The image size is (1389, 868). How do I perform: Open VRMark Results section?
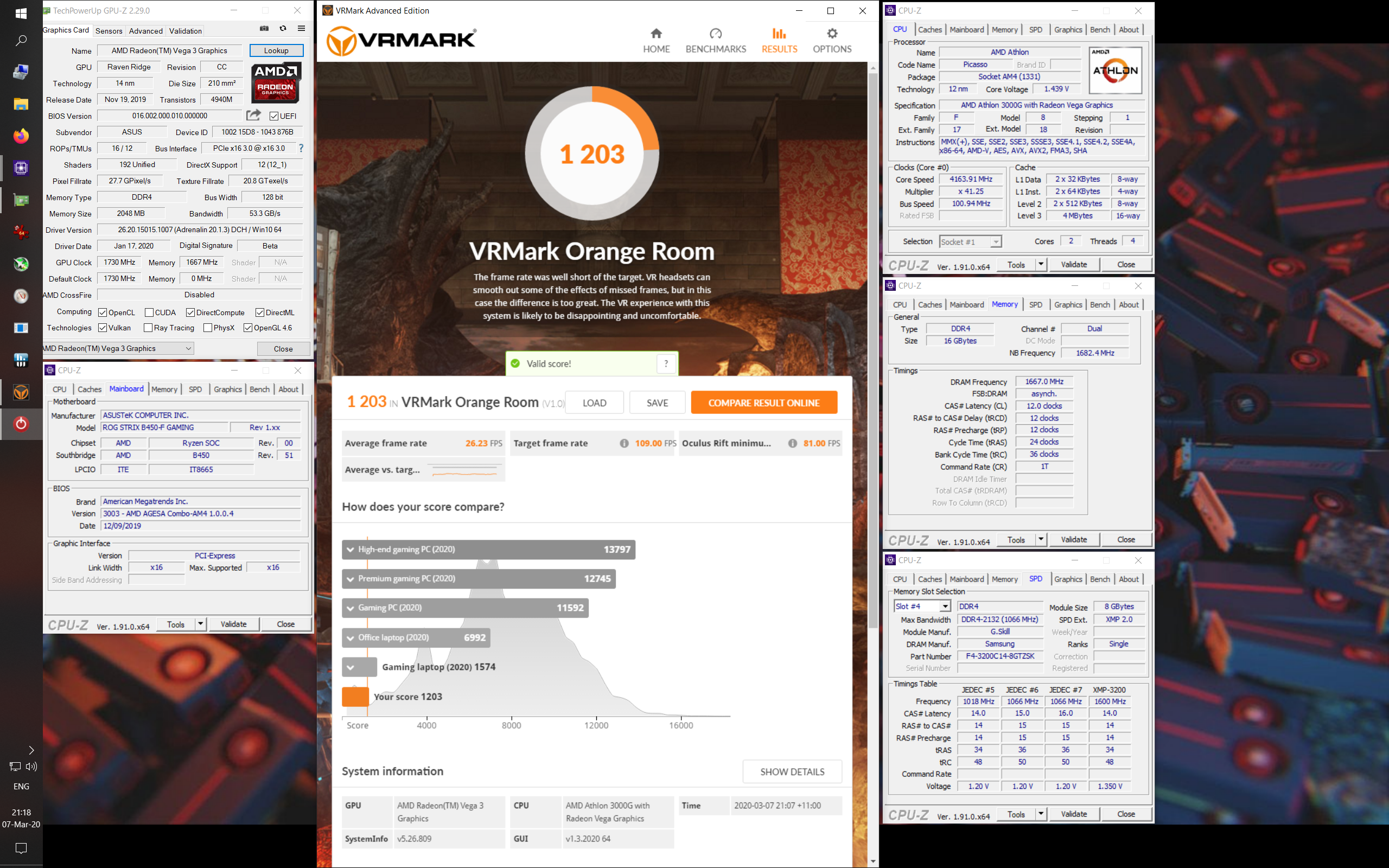779,41
